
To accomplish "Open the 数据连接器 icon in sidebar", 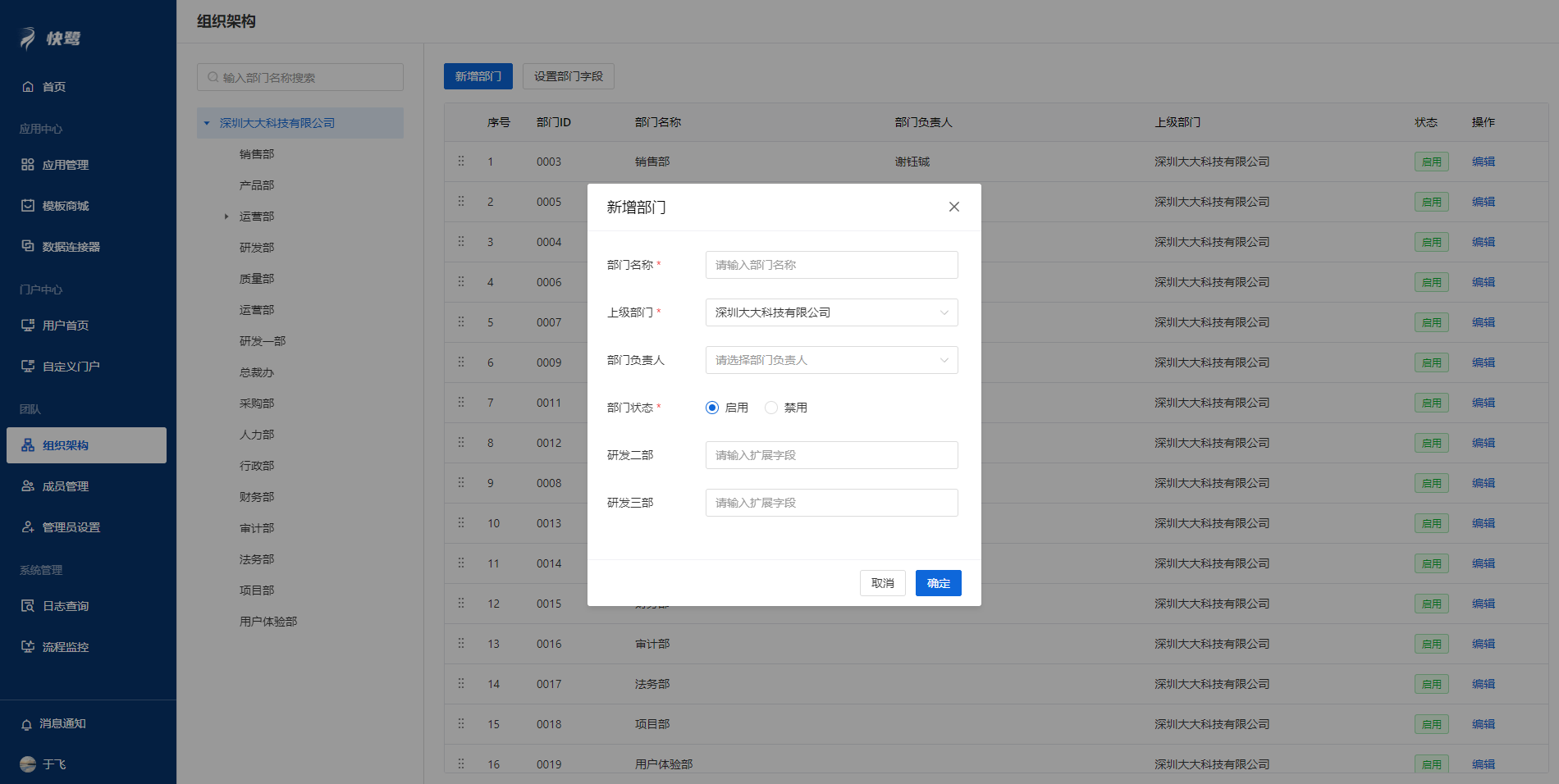I will (28, 246).
